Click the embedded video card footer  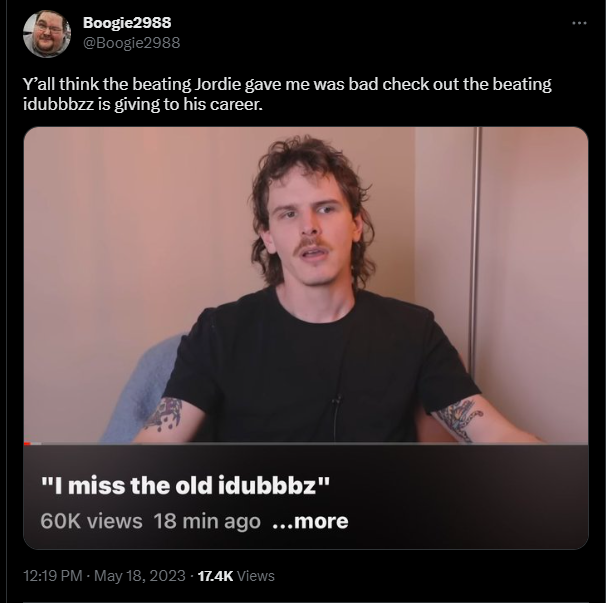[x=306, y=497]
